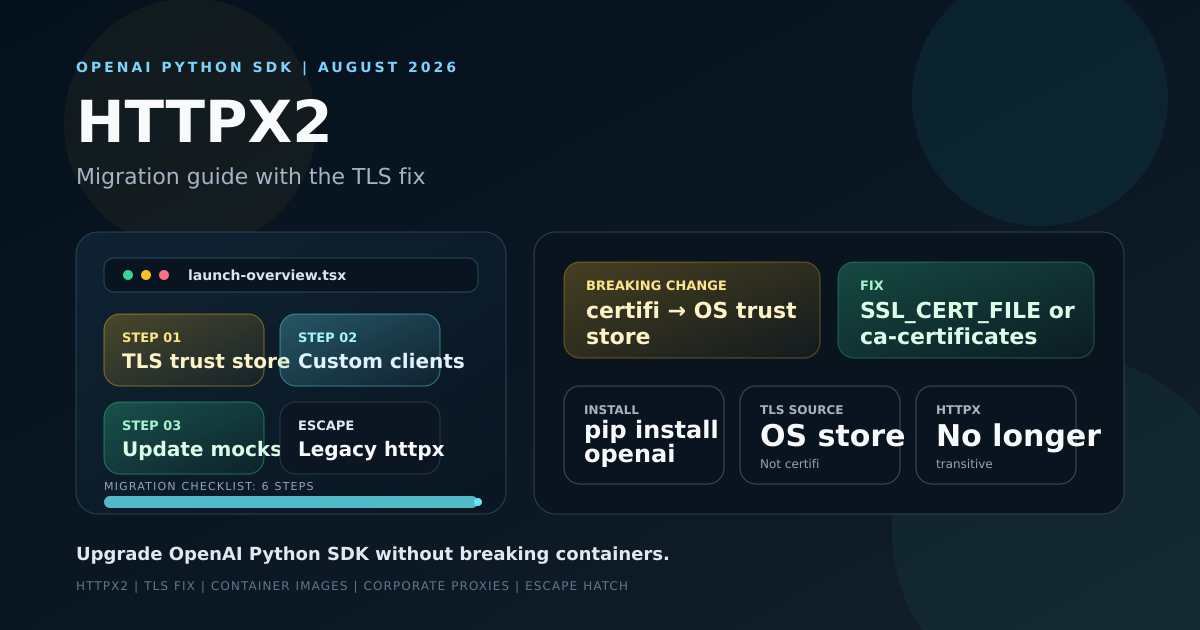Screen dimensions: 1200x630
Task: Open the Step 02 Custom clients card
Action: coord(360,350)
